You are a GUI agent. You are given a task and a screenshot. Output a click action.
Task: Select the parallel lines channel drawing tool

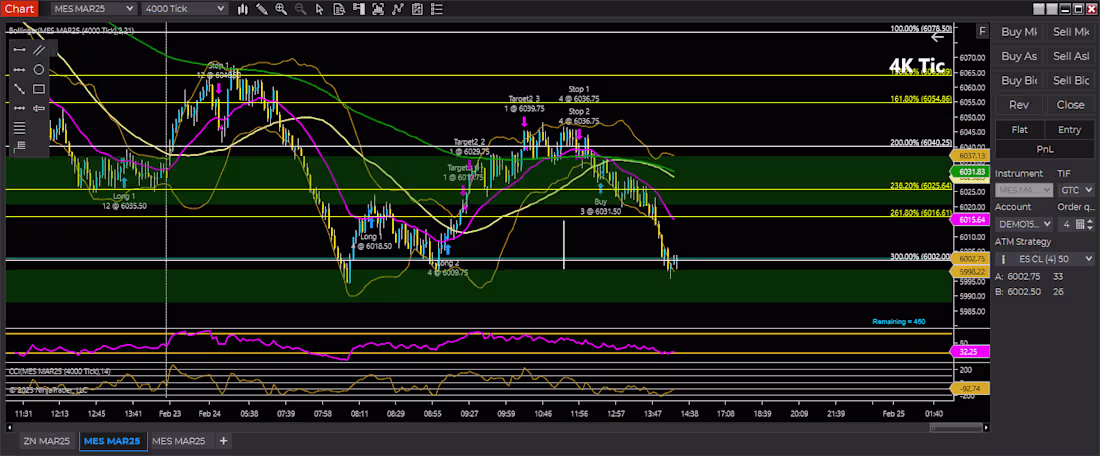click(x=39, y=50)
